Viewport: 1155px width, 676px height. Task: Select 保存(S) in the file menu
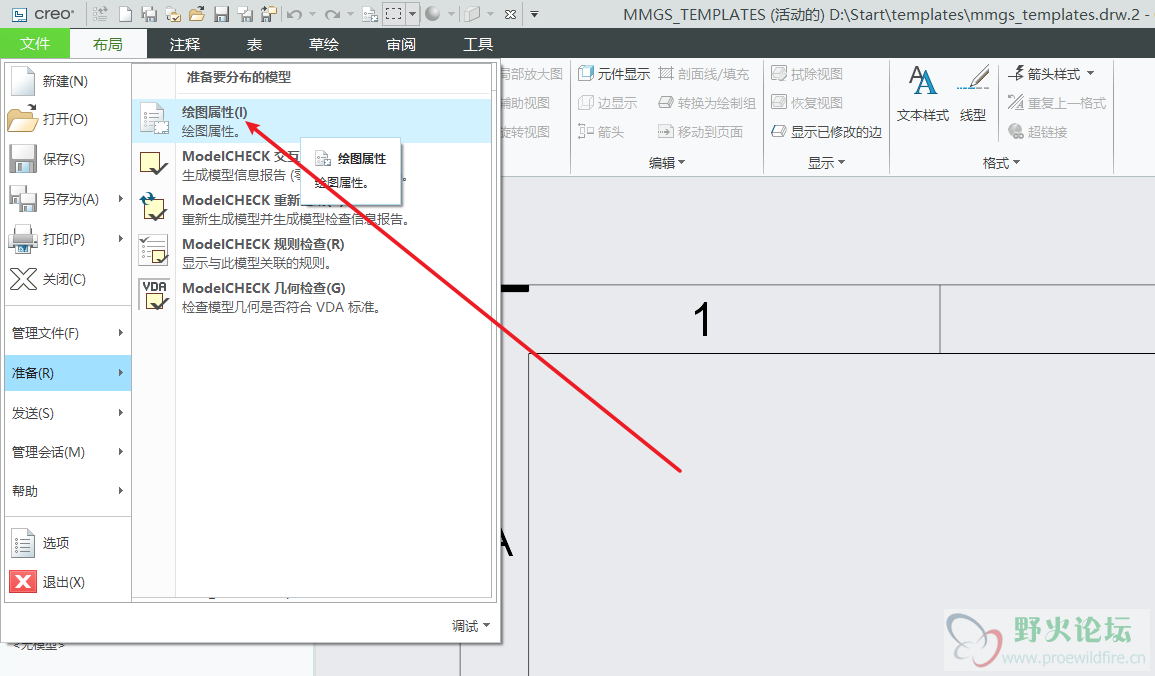tap(68, 159)
